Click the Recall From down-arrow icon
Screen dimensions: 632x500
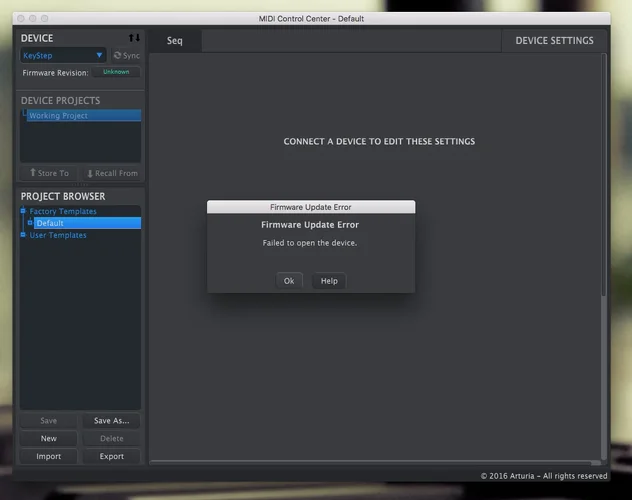90,174
